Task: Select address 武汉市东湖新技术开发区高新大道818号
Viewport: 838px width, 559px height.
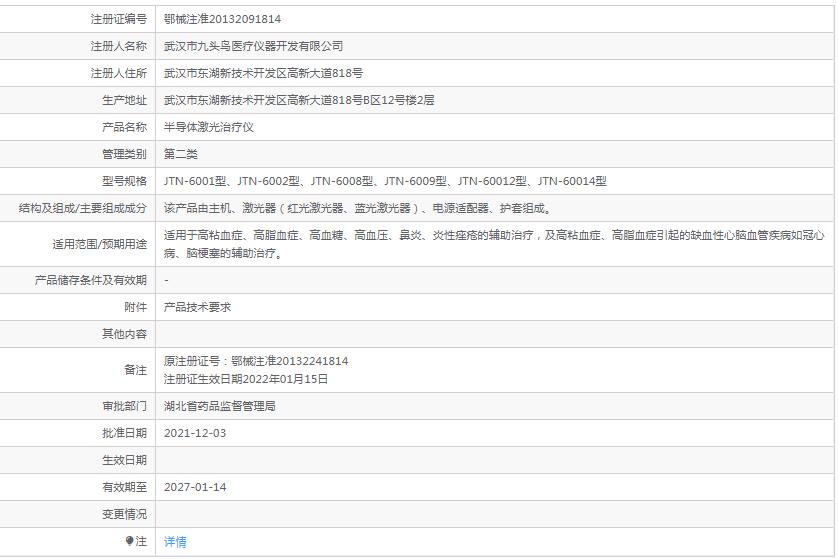Action: click(263, 73)
